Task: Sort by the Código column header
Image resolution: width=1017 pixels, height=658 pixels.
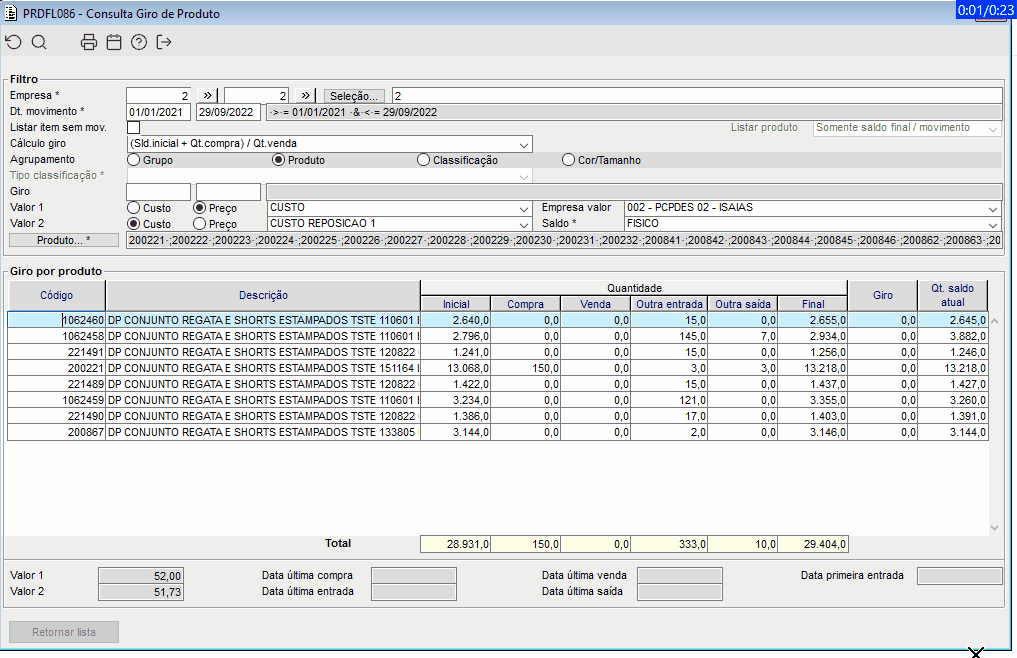Action: click(57, 295)
